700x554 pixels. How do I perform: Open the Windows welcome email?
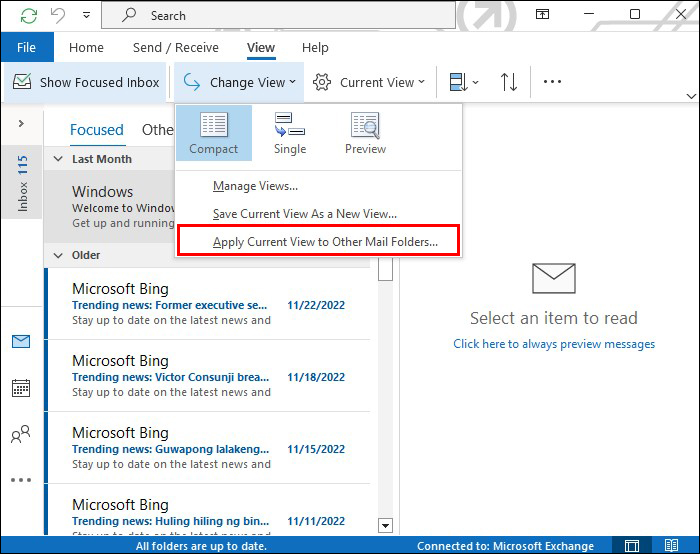pos(110,206)
